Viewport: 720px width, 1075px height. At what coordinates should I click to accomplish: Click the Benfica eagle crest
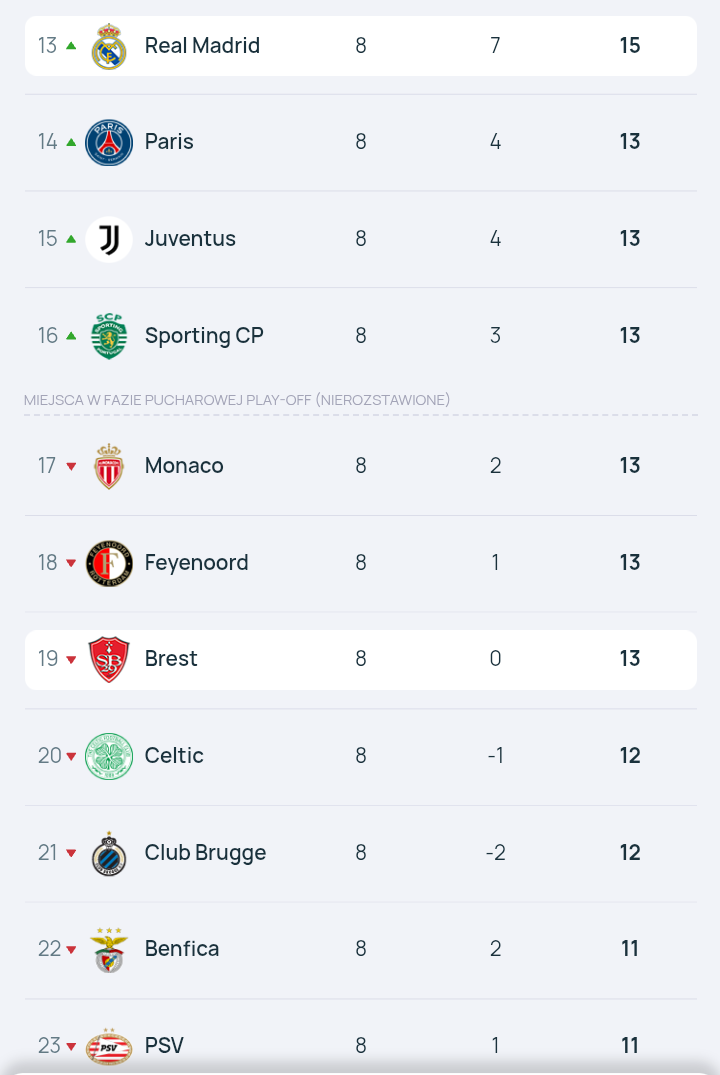coord(109,950)
